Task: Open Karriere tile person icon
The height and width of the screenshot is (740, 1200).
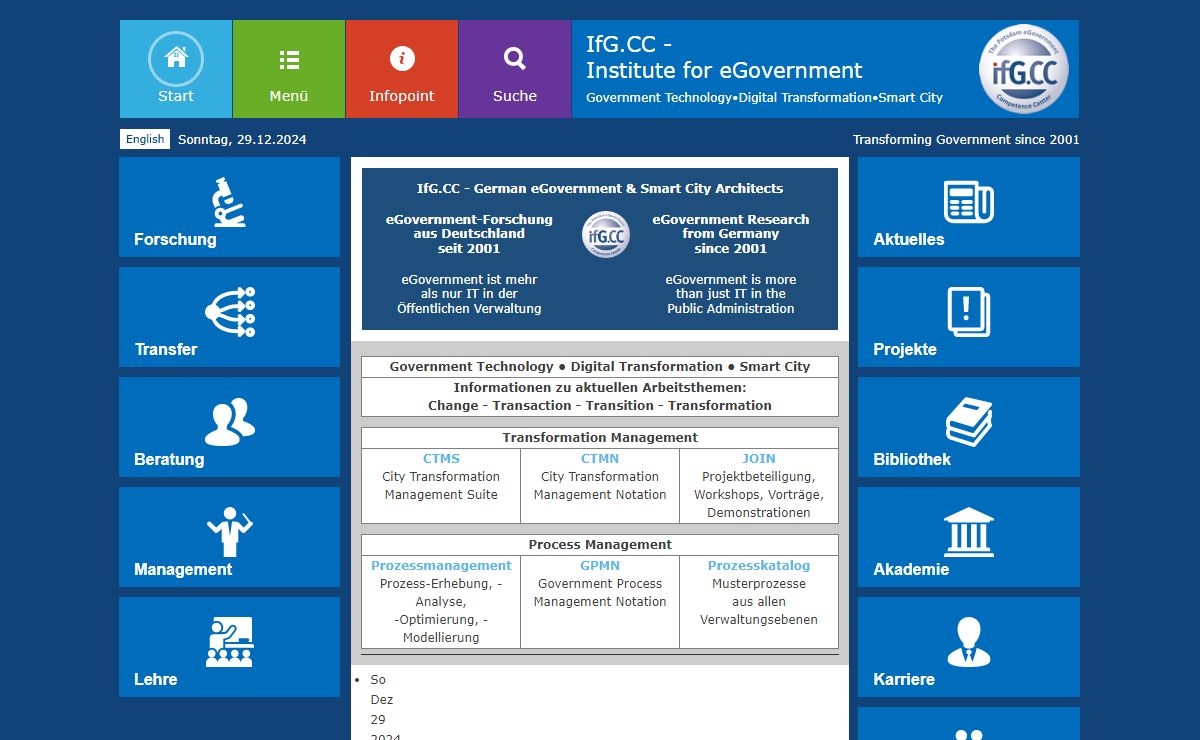Action: [x=969, y=642]
